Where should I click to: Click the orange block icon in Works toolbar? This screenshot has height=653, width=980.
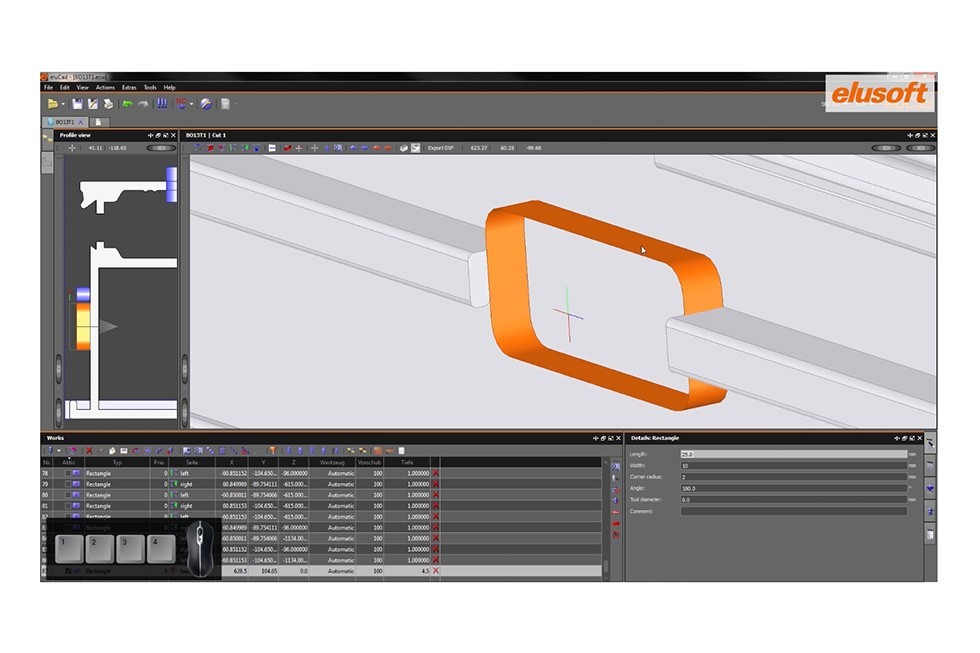[x=378, y=451]
